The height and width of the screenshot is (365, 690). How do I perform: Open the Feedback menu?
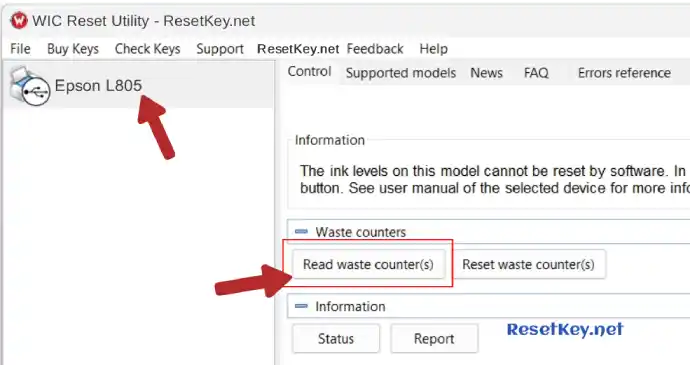(375, 48)
